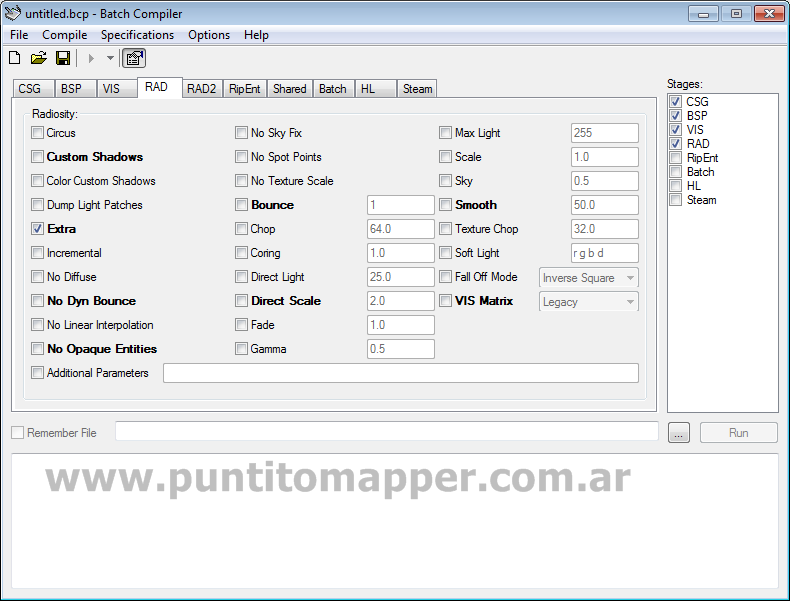This screenshot has height=601, width=790.
Task: Open the dropdown arrow beside Run icon
Action: [110, 58]
